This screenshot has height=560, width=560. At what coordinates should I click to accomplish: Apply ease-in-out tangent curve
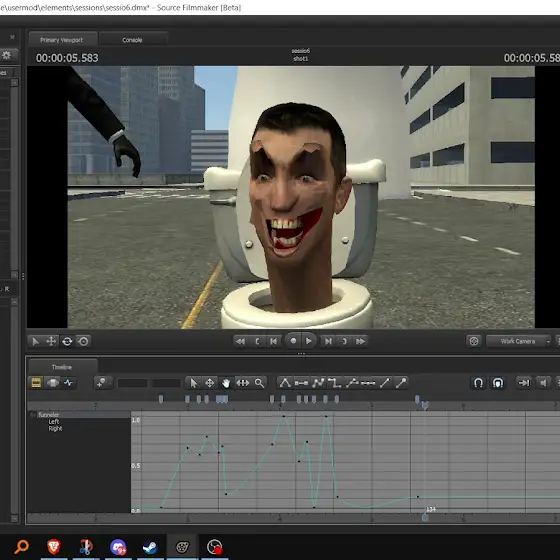[318, 383]
